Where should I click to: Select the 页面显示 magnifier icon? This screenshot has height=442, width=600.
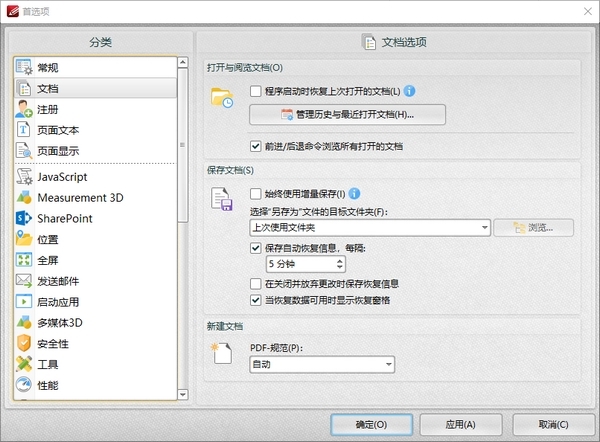(24, 151)
